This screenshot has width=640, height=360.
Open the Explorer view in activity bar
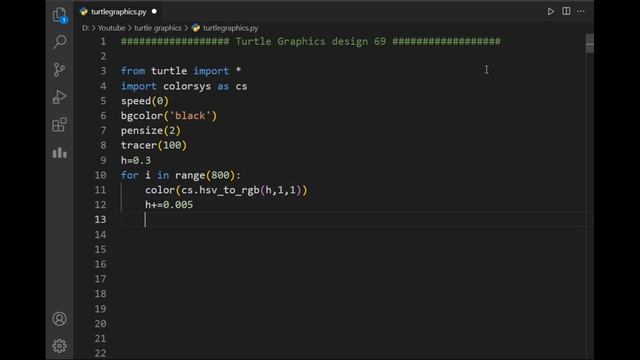point(60,15)
